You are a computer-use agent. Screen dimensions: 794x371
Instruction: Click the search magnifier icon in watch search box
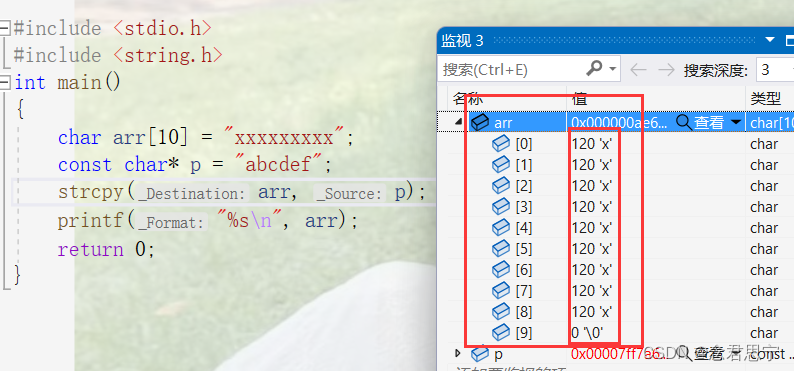click(x=595, y=68)
